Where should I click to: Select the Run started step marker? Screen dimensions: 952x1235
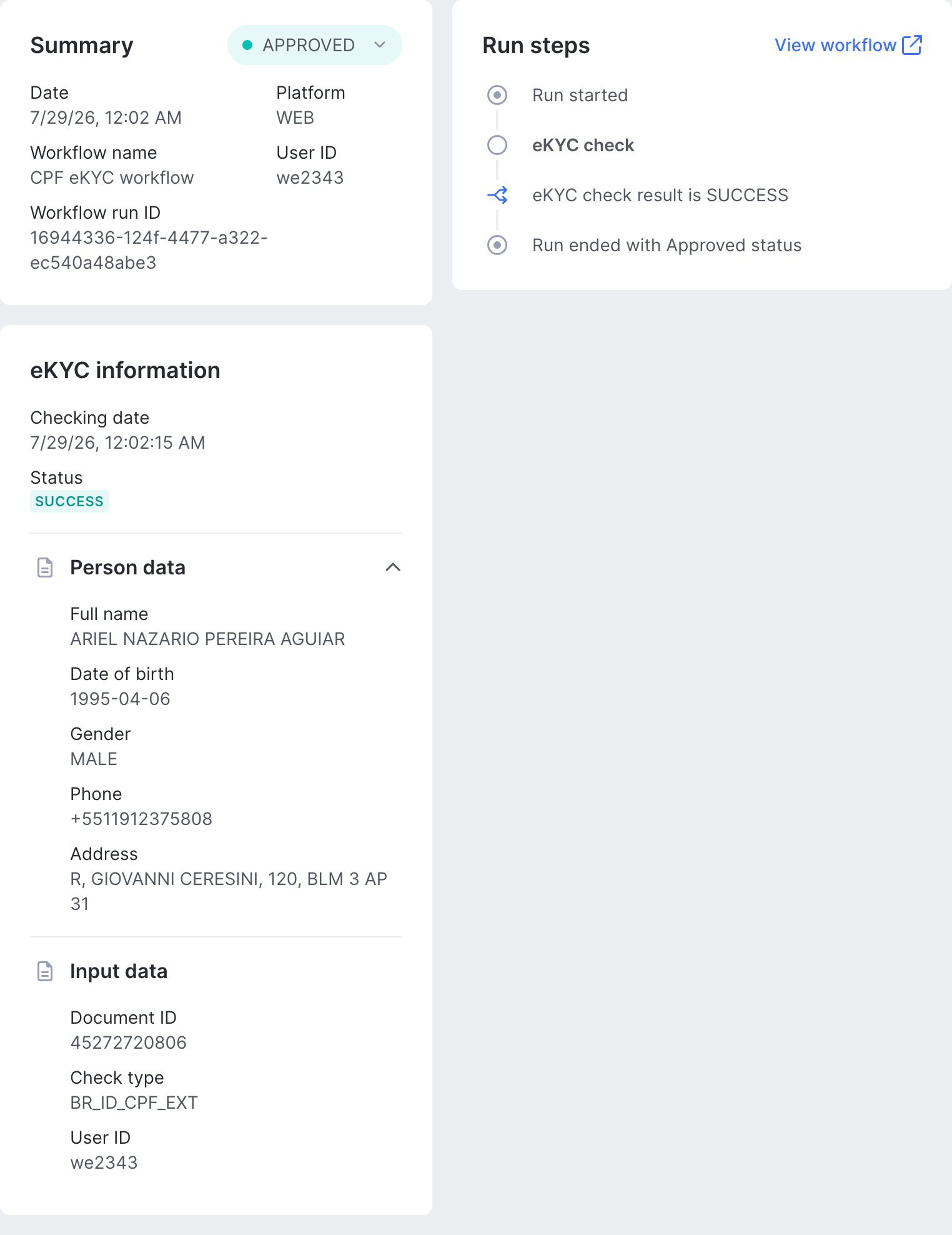click(x=497, y=95)
